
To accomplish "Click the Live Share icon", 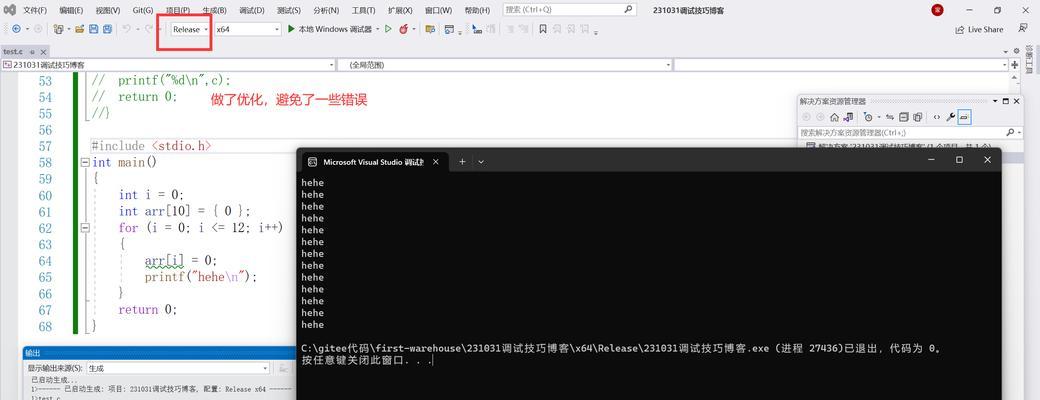I will click(x=959, y=30).
